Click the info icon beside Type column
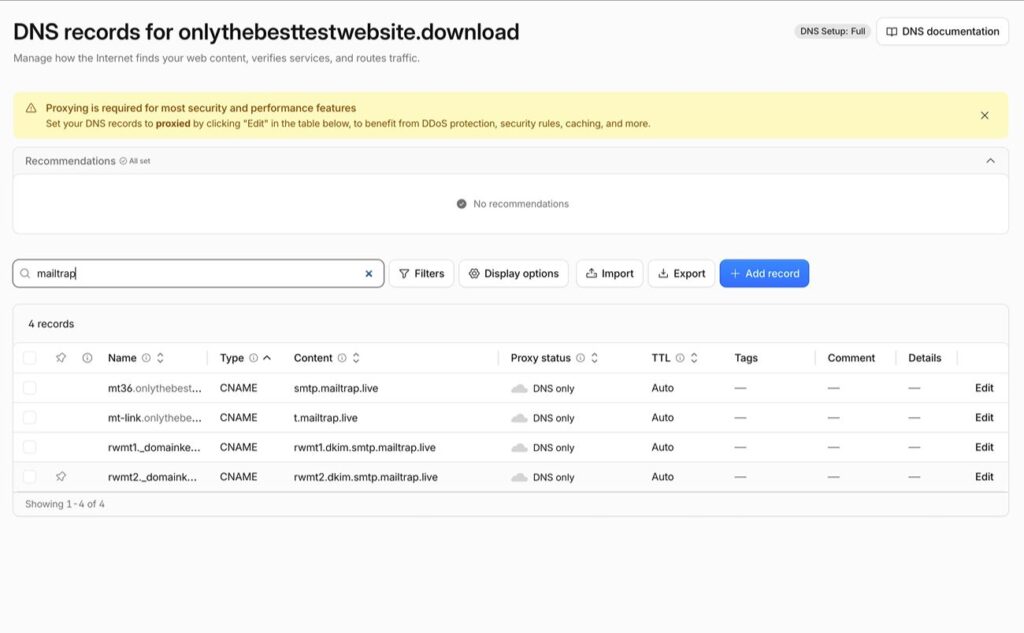 [x=253, y=358]
